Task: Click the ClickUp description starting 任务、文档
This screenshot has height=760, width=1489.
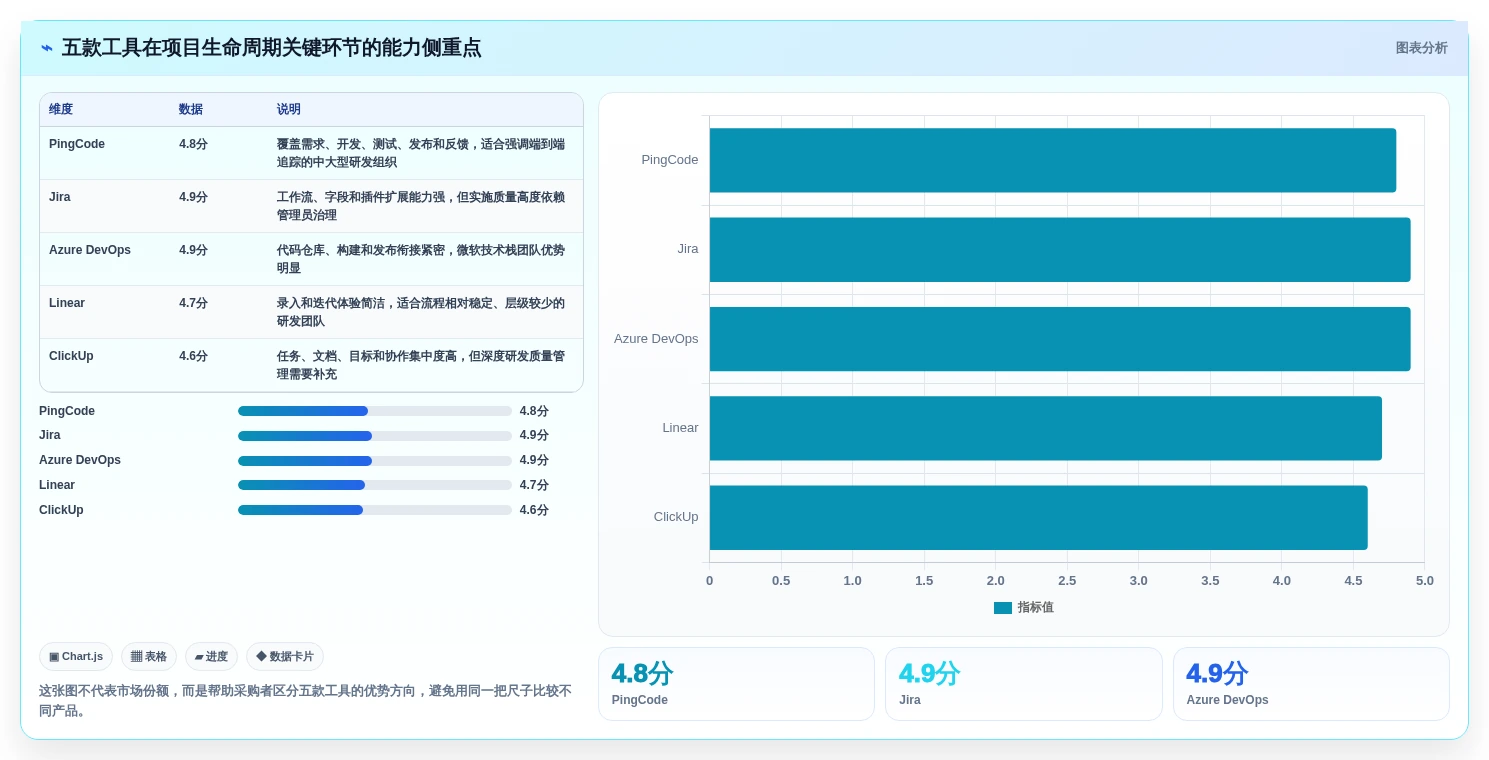Action: [421, 365]
